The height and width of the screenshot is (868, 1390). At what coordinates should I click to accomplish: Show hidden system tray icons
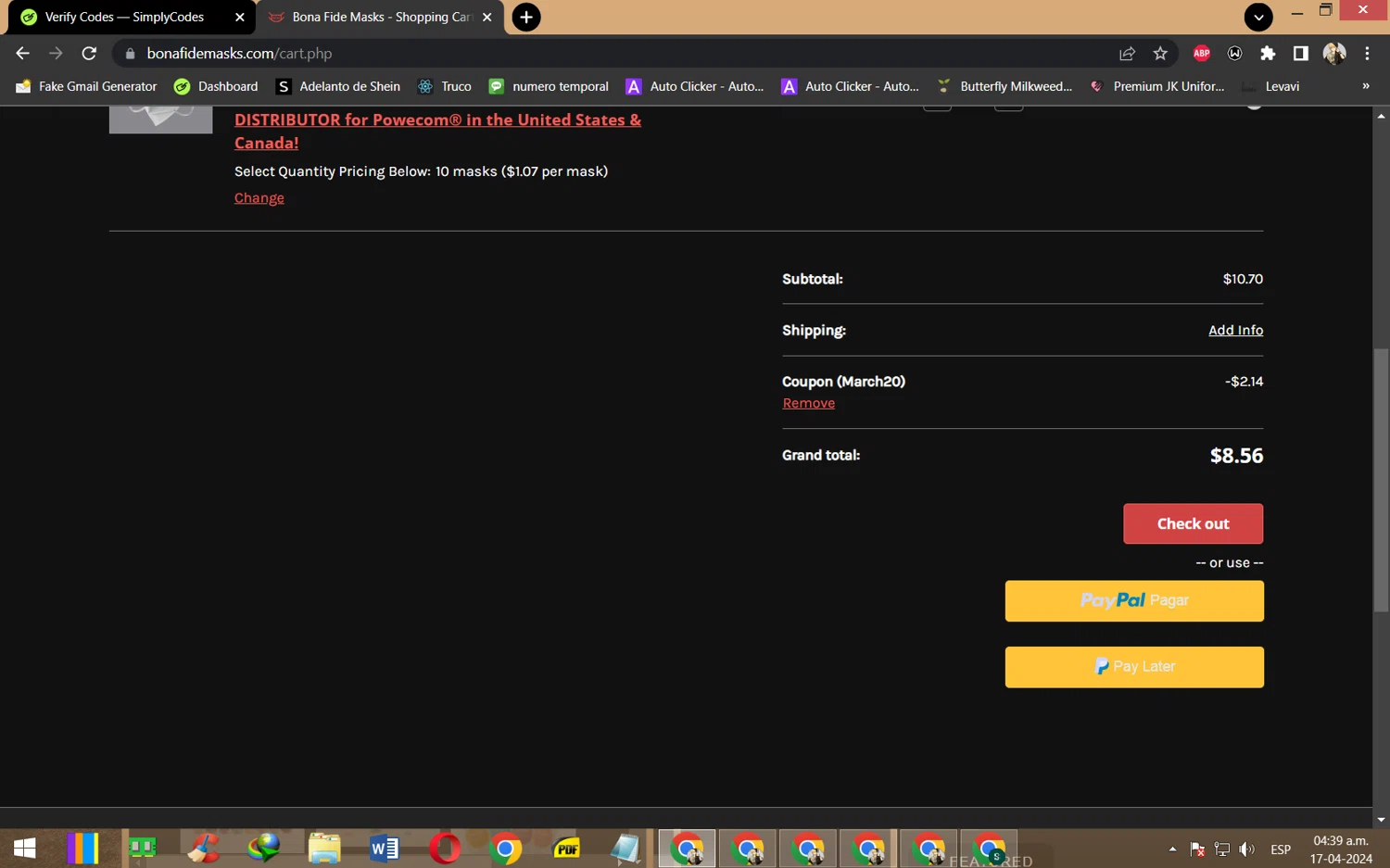(x=1172, y=849)
